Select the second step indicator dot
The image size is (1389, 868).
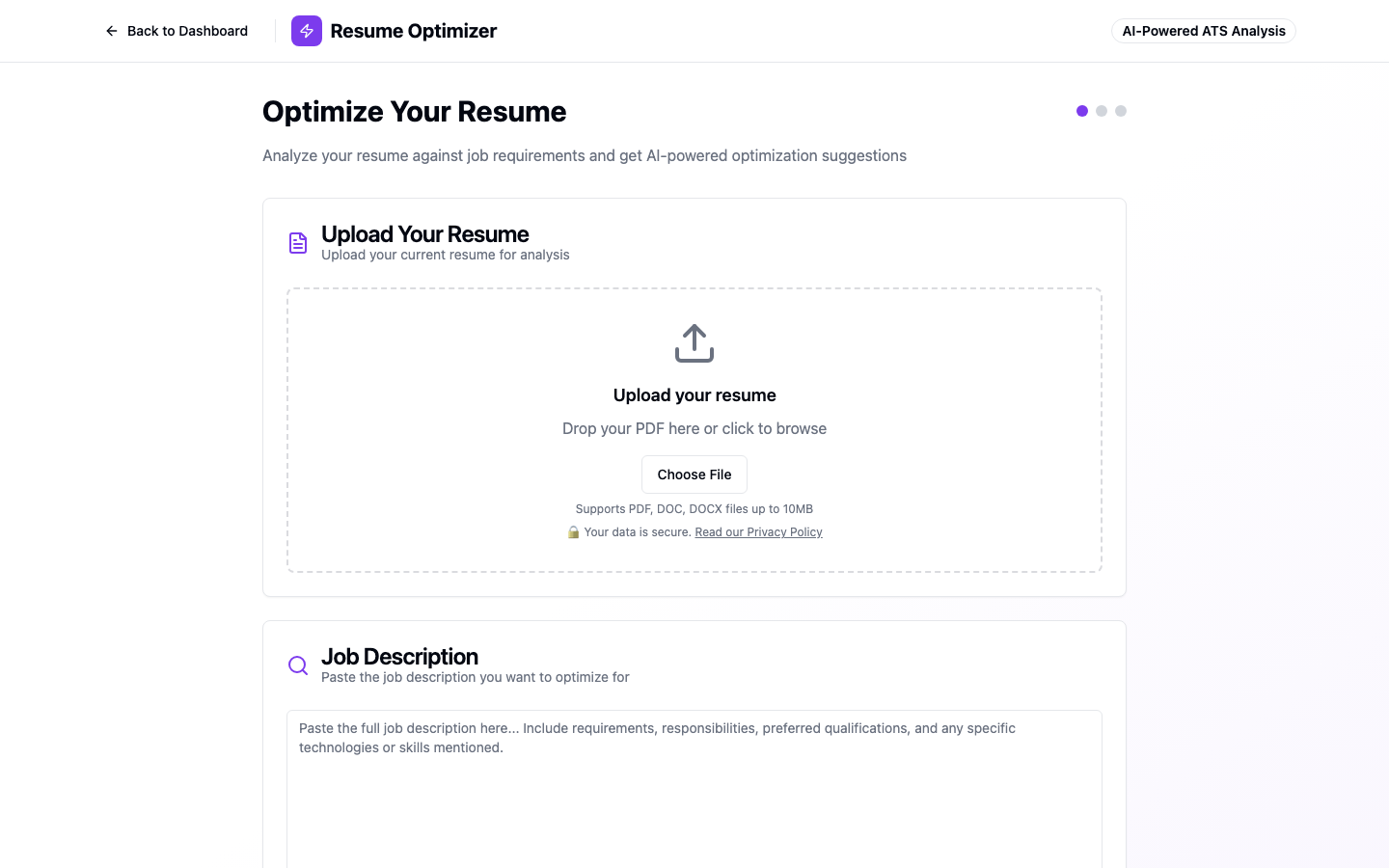pyautogui.click(x=1102, y=111)
